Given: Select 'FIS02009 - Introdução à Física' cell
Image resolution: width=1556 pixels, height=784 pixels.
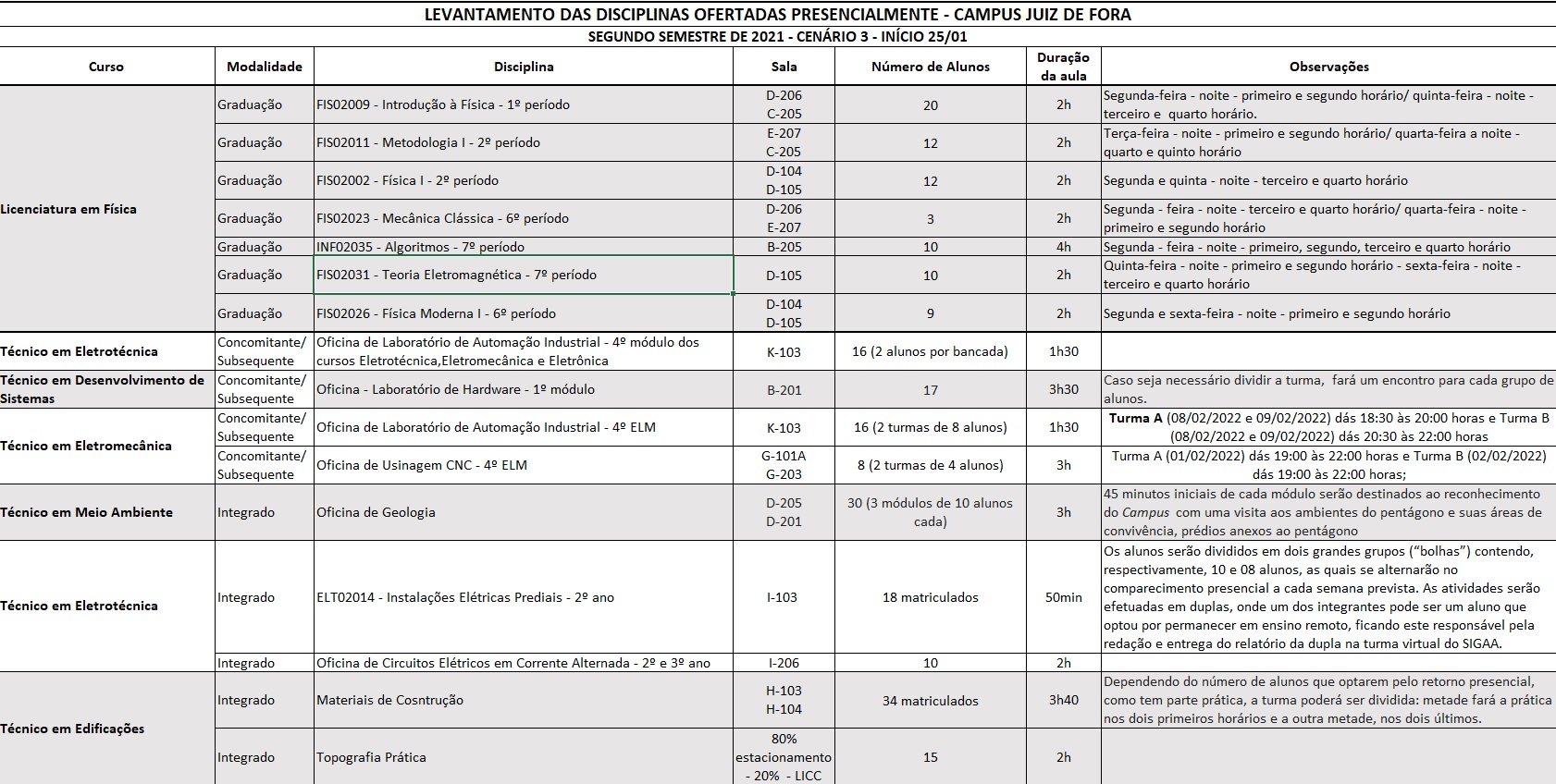Looking at the screenshot, I should tap(523, 104).
